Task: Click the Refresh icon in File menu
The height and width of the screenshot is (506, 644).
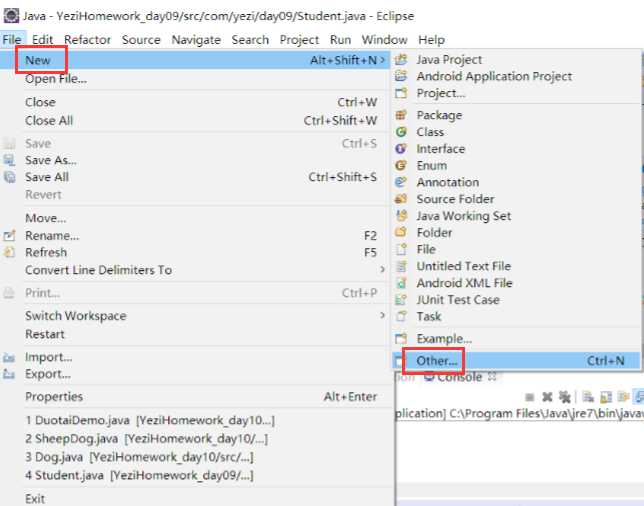Action: pos(9,252)
